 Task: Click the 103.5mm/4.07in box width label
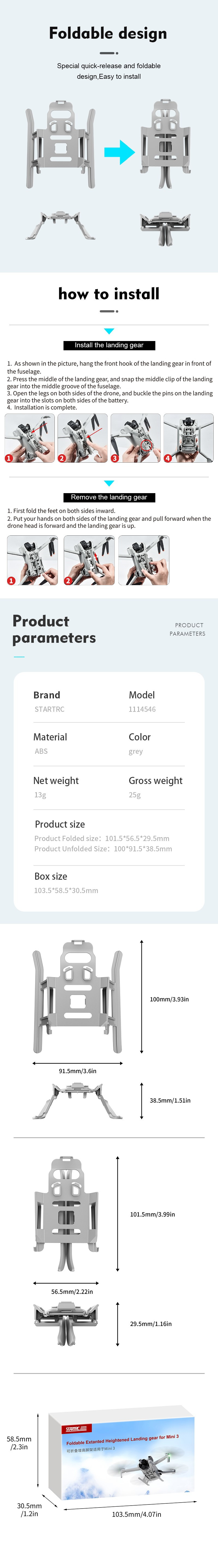point(137,1514)
